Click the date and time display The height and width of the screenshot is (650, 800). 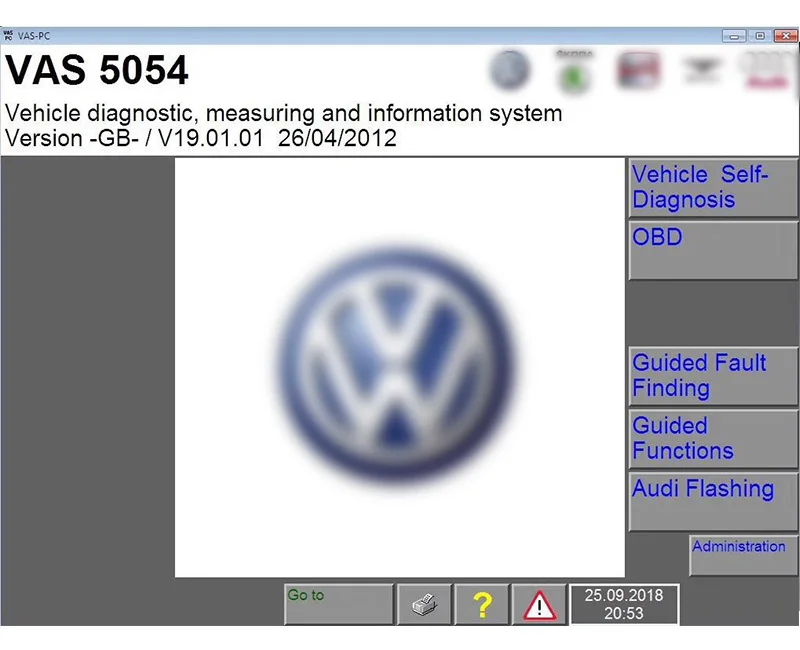coord(624,604)
